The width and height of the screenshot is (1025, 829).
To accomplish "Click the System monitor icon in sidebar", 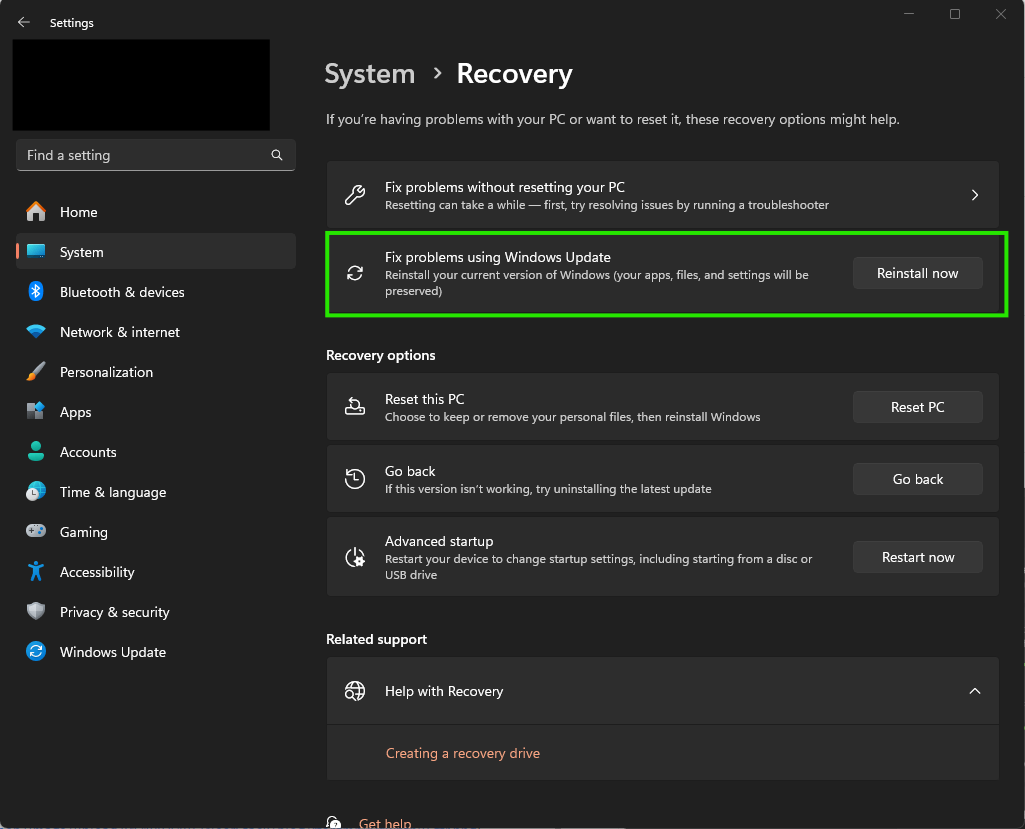I will pyautogui.click(x=36, y=252).
